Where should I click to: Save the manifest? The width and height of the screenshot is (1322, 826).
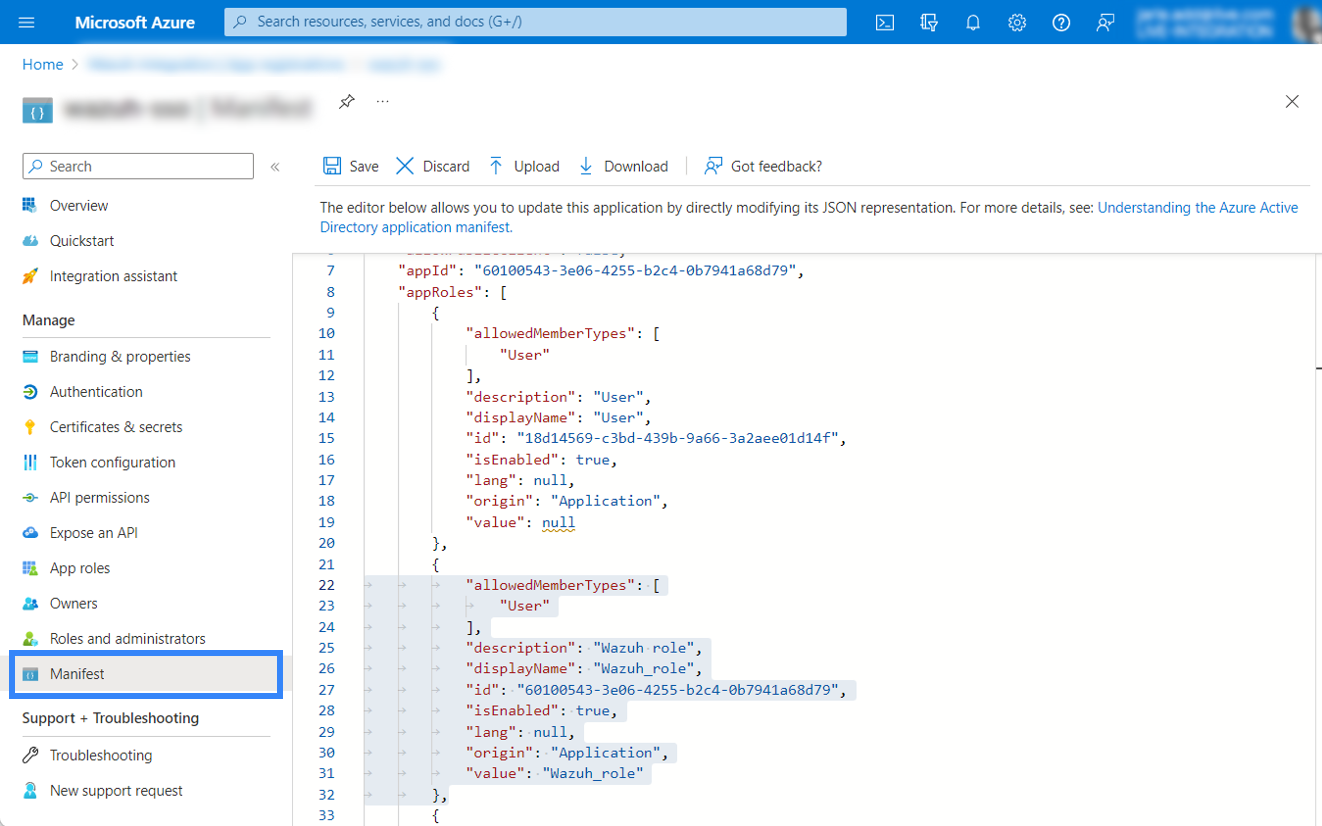[350, 166]
